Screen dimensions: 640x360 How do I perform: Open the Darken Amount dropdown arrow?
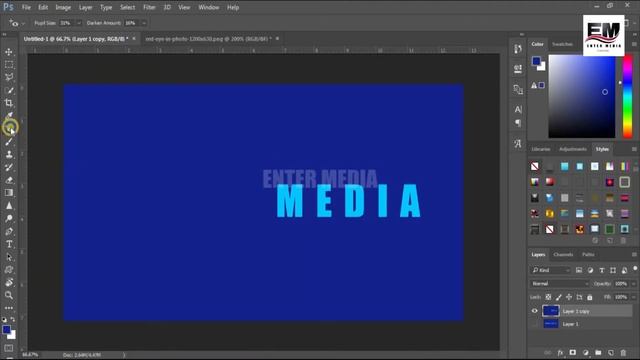[144, 23]
